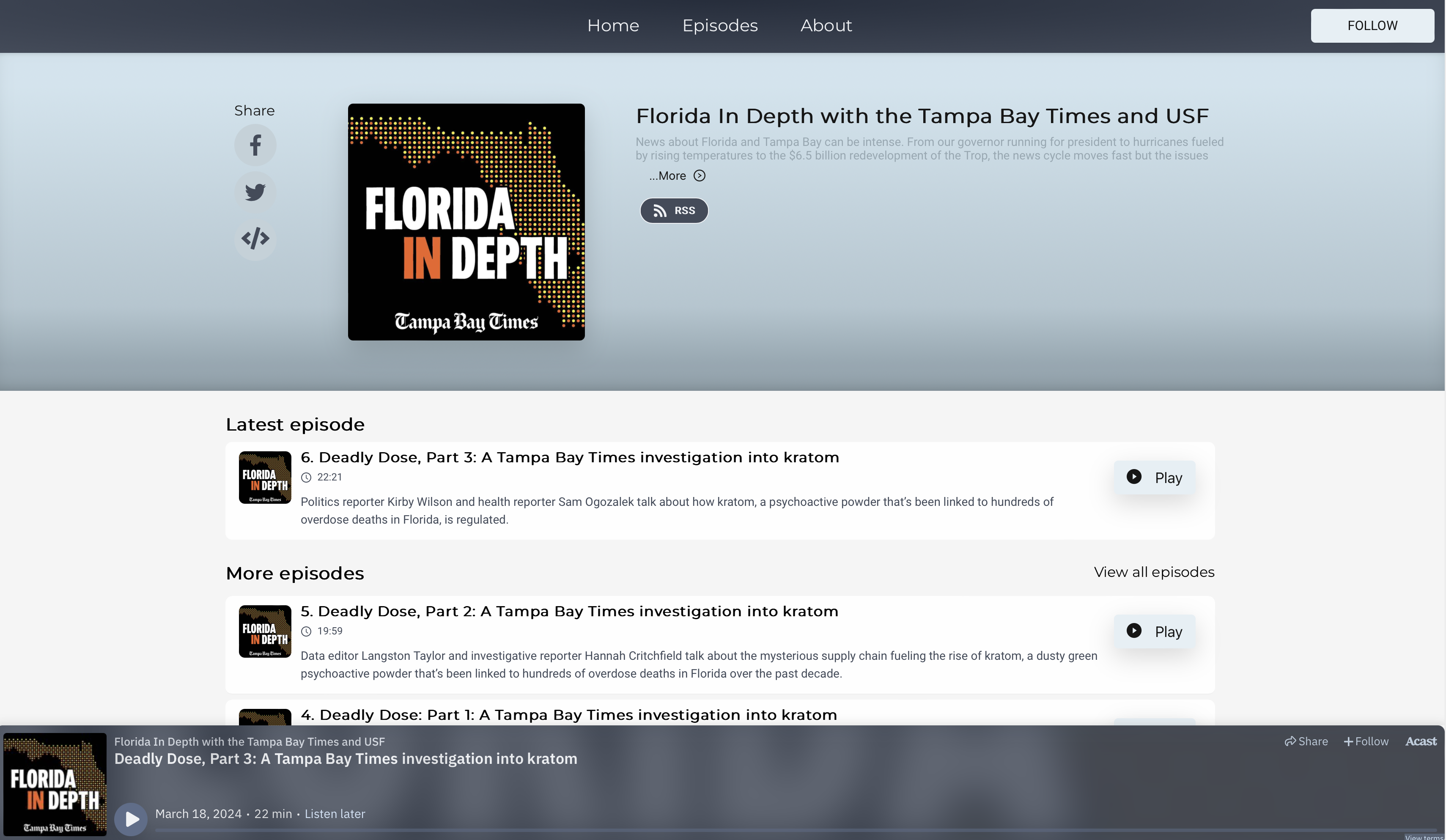Click the FOLLOW button top right
Viewport: 1446px width, 840px height.
[1372, 26]
